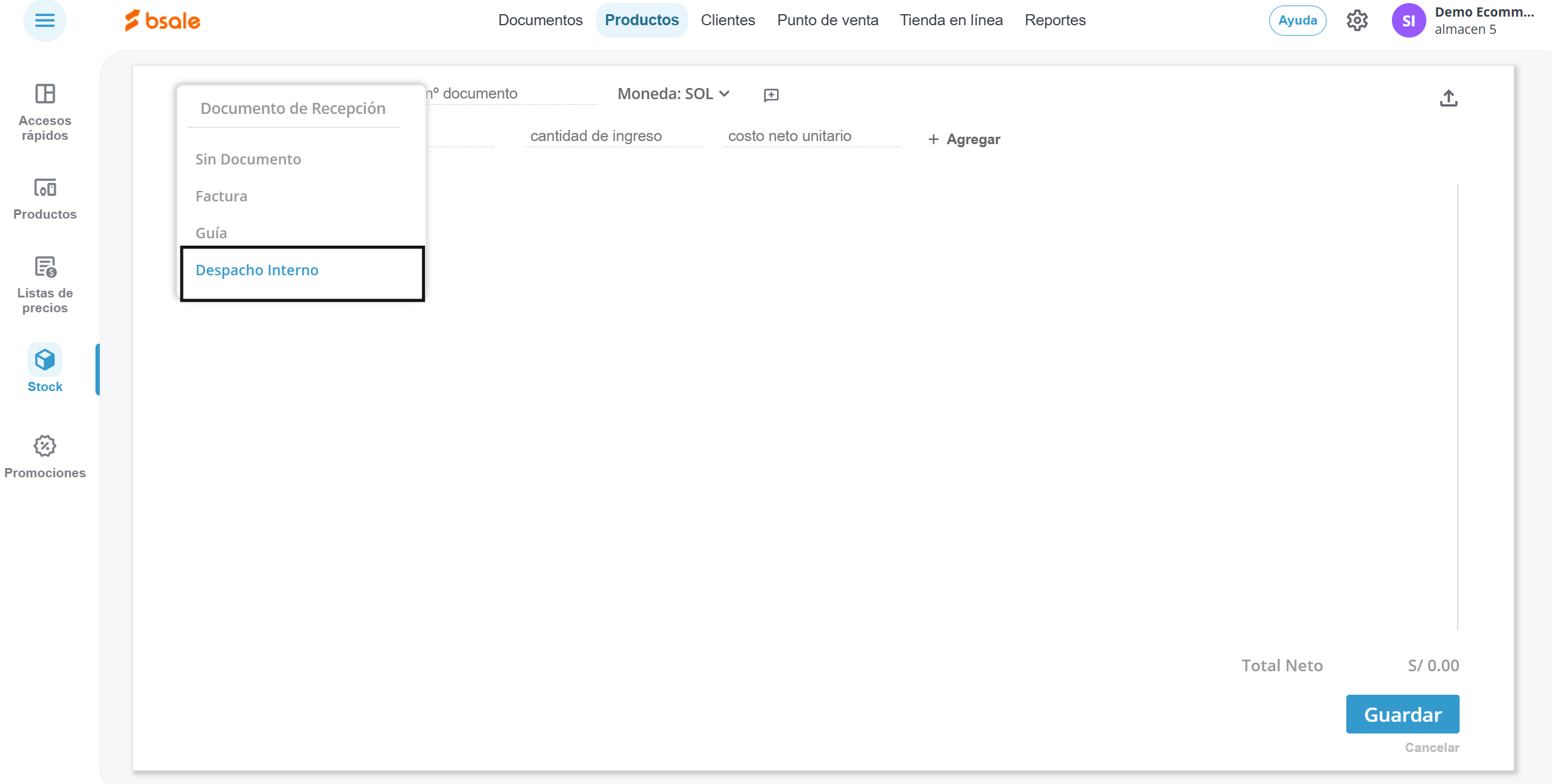Click the settings gear icon

coord(1357,20)
